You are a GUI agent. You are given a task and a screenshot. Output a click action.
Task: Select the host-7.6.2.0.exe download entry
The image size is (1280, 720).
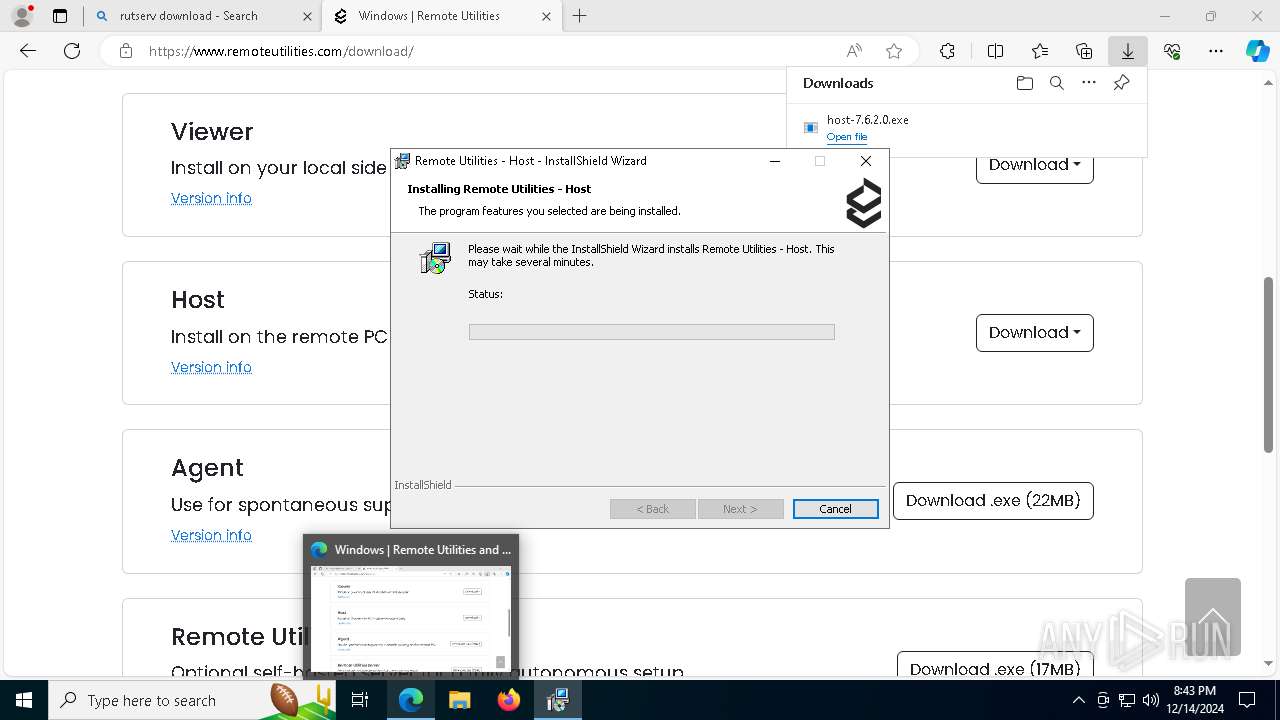click(967, 128)
